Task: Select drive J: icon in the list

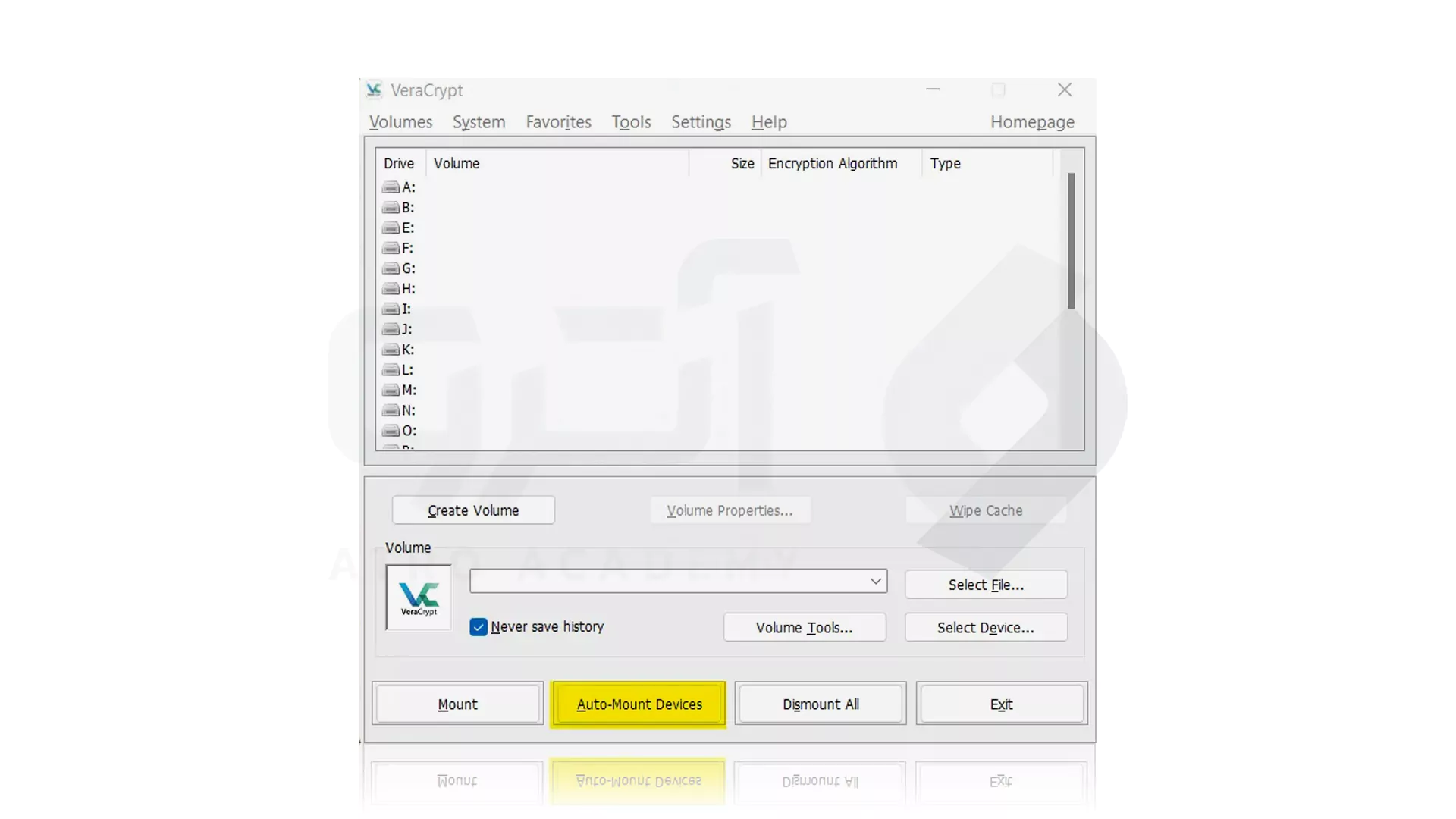Action: [x=391, y=329]
